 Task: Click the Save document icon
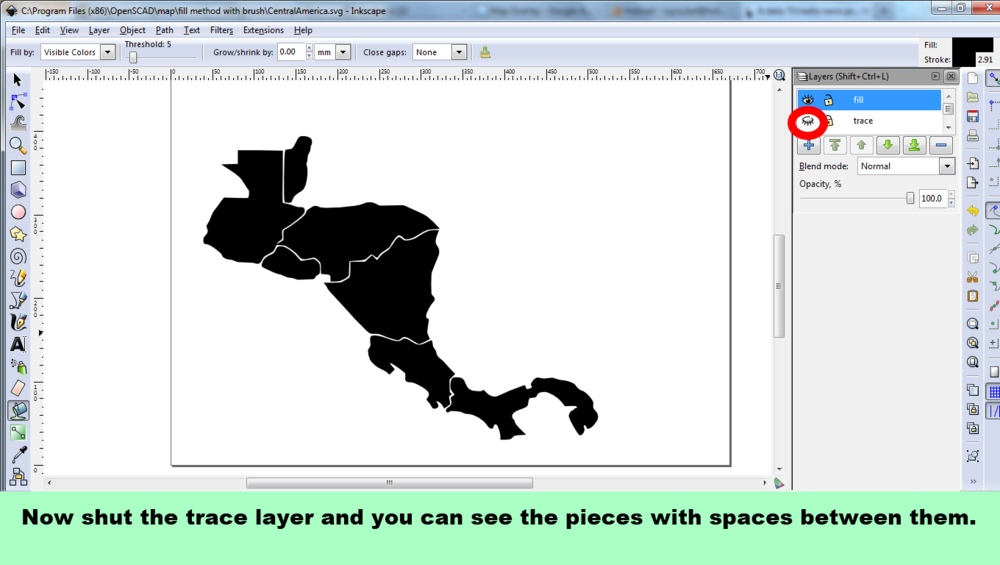pos(973,116)
